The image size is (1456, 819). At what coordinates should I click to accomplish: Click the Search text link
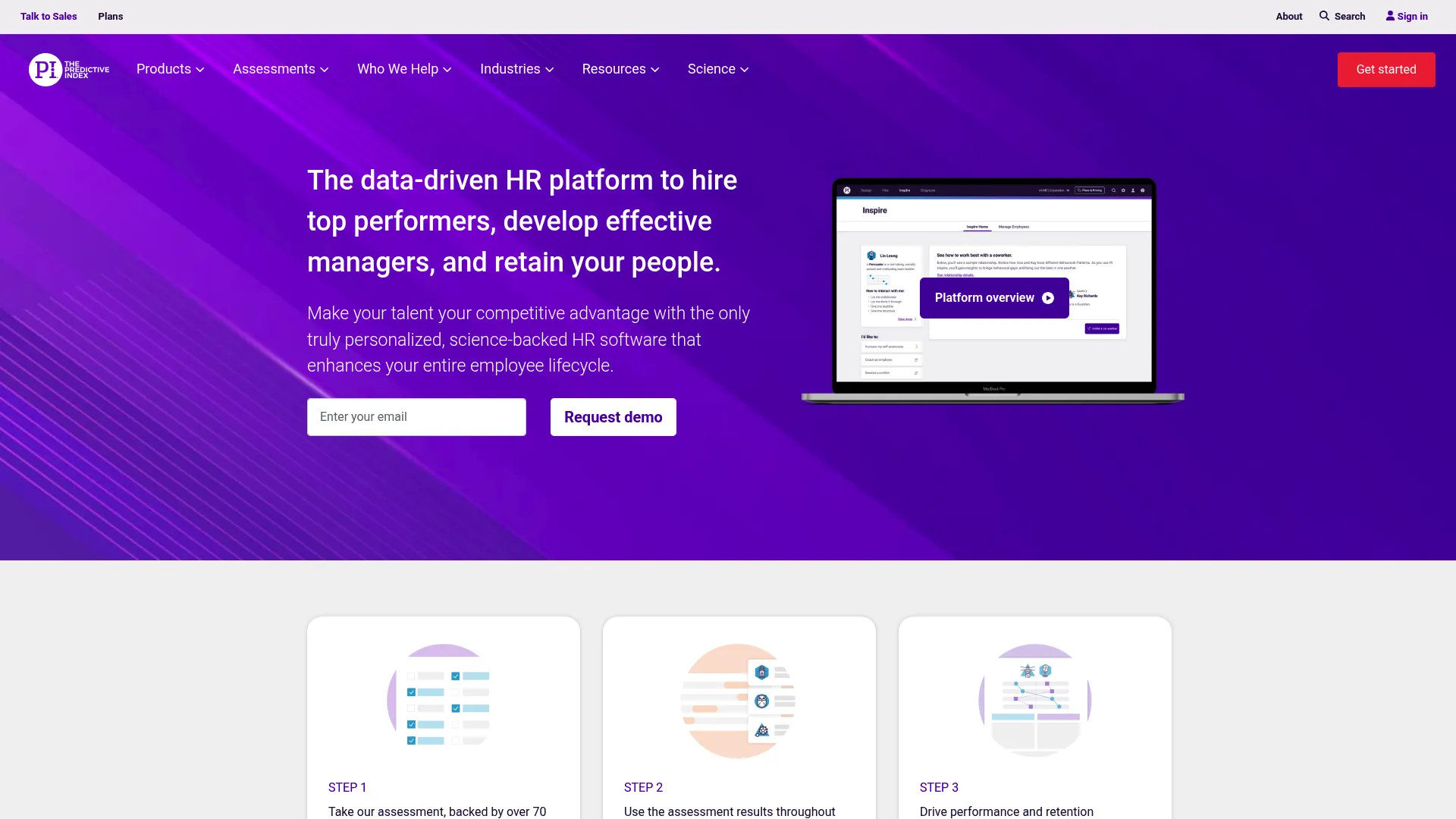[x=1349, y=16]
